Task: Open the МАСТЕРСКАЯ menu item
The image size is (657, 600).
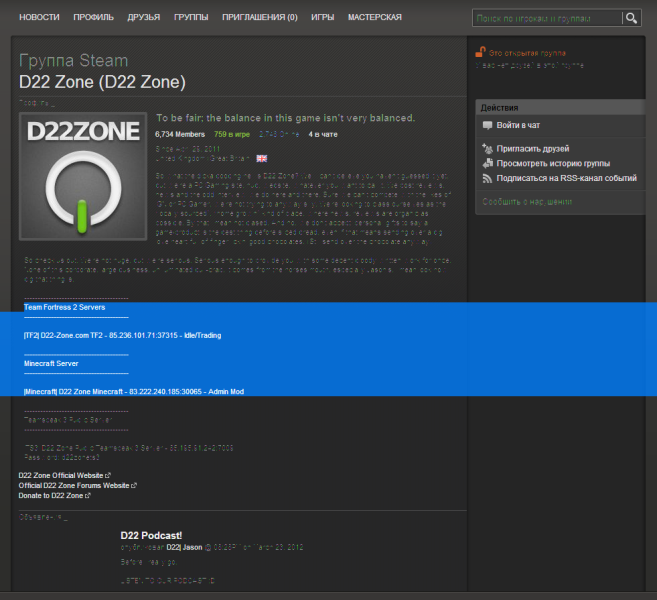Action: pos(375,17)
